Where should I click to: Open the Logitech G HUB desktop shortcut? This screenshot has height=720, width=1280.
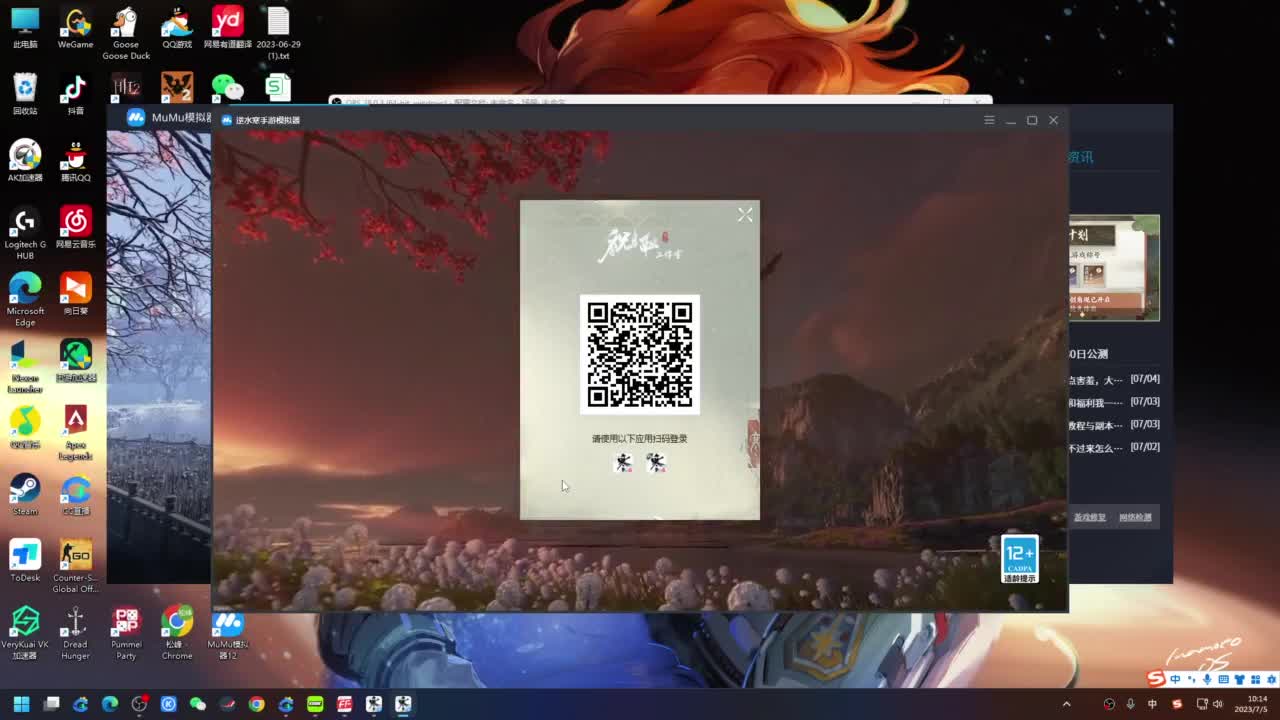(x=25, y=233)
